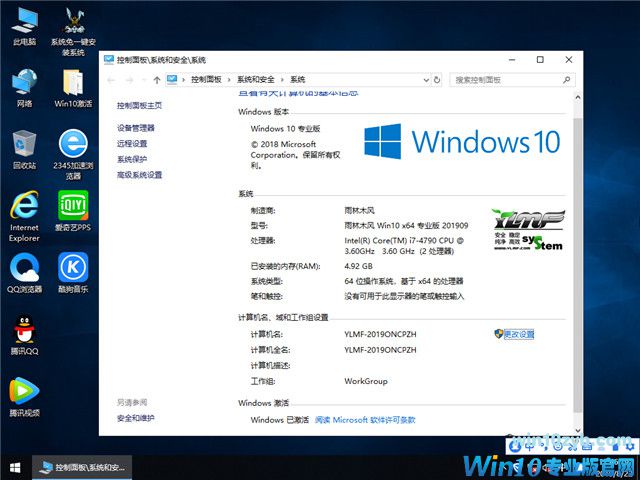This screenshot has width=640, height=480.
Task: Open the 此电脑 desktop icon
Action: pyautogui.click(x=24, y=26)
